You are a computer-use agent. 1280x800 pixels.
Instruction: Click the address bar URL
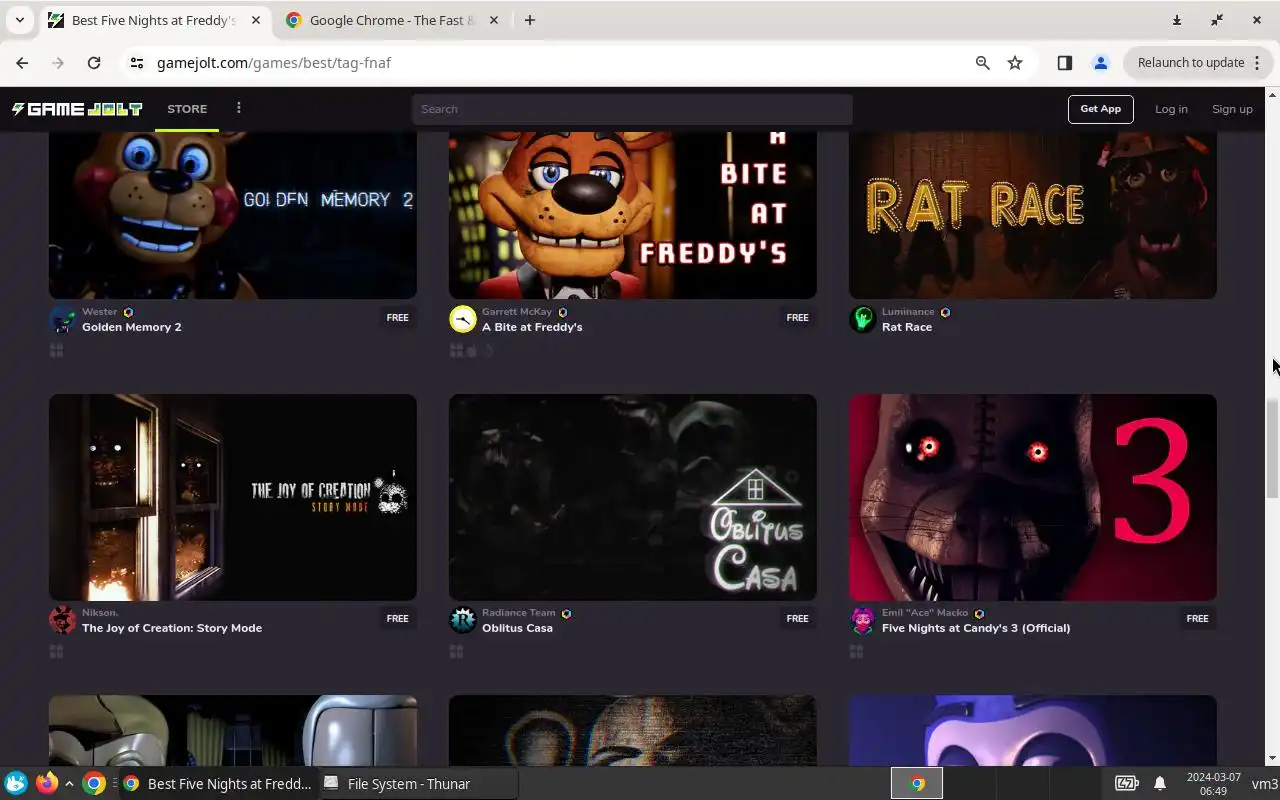point(274,62)
